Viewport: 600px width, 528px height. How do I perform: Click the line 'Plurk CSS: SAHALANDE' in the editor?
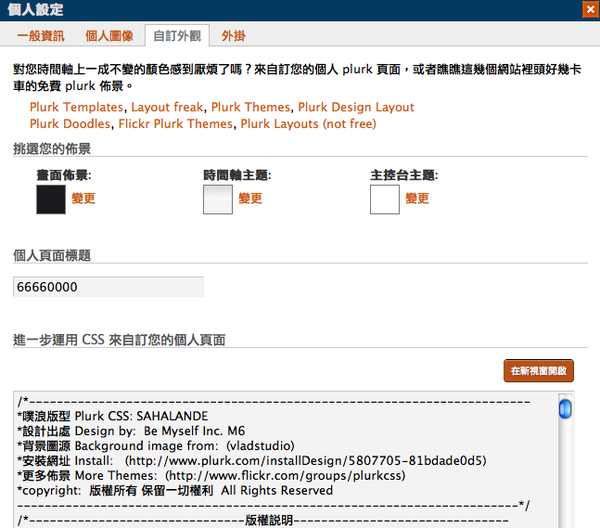pos(112,416)
